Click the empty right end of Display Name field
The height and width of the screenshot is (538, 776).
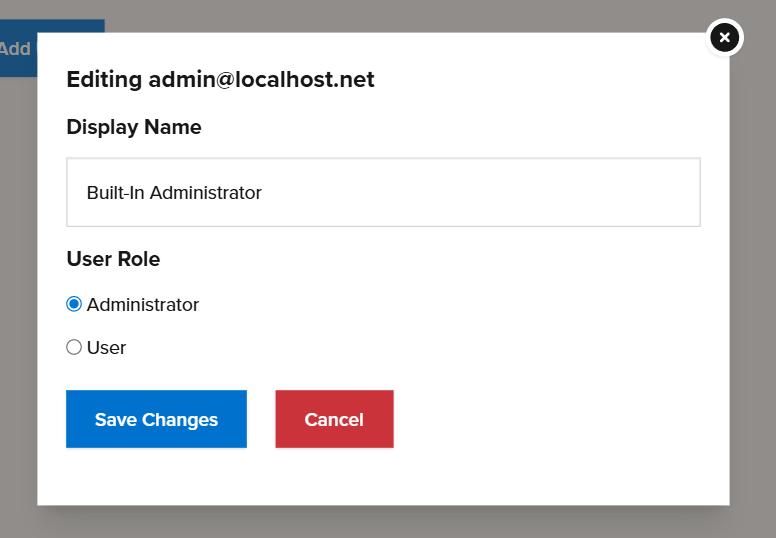pyautogui.click(x=640, y=192)
